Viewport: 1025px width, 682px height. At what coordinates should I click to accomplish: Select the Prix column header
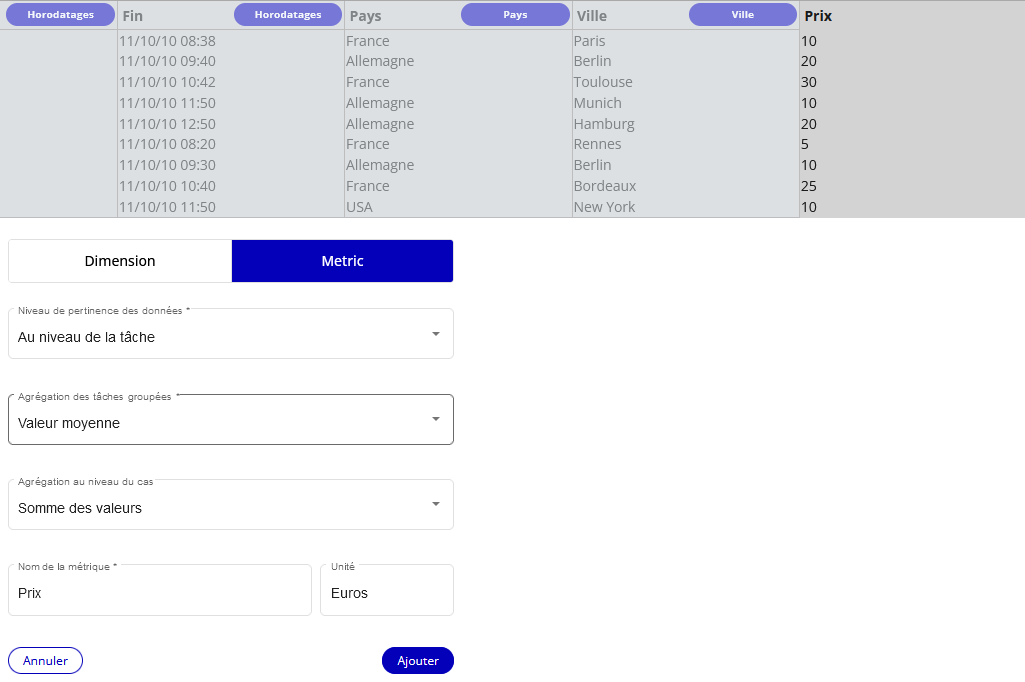[x=818, y=16]
